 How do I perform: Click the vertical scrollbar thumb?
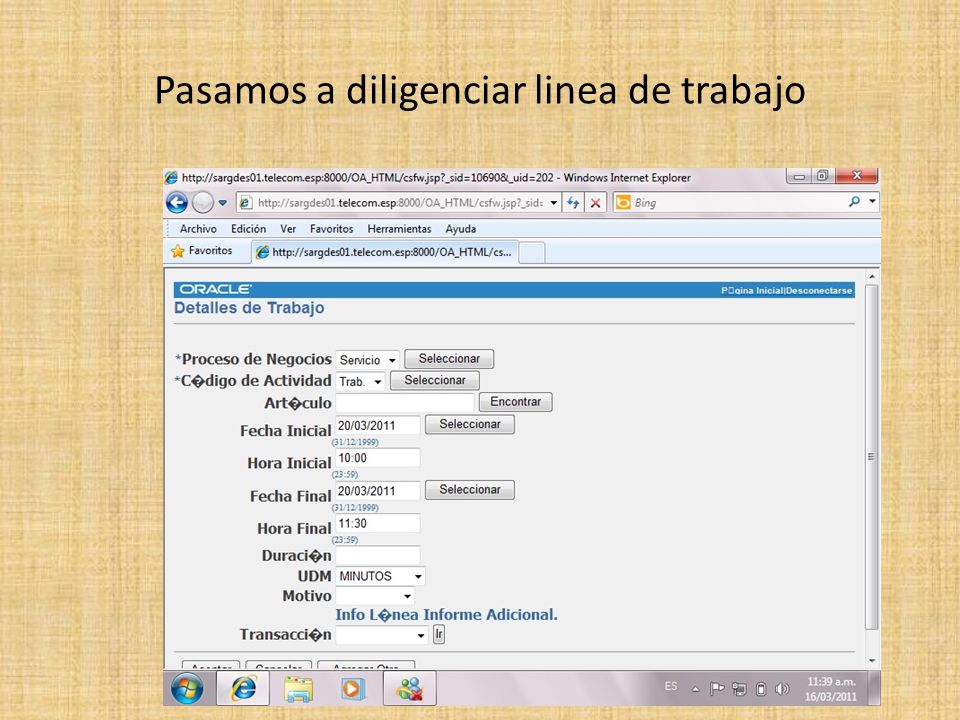(x=872, y=457)
